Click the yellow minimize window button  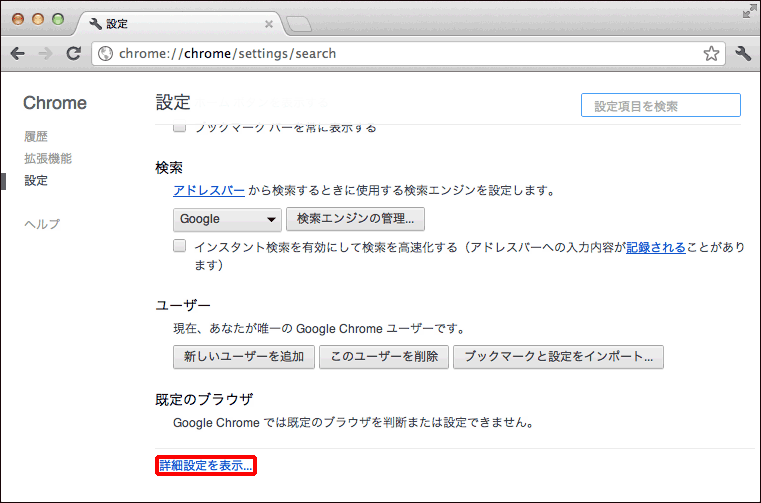click(x=38, y=19)
